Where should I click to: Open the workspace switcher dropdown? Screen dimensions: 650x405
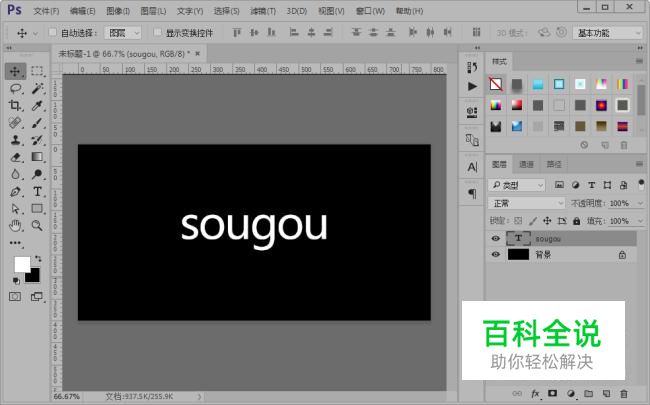click(607, 33)
